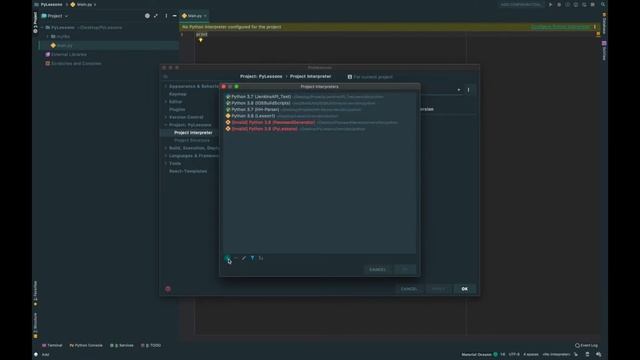The width and height of the screenshot is (640, 360).
Task: Click OK in Project Interpreters dialog
Action: click(405, 269)
